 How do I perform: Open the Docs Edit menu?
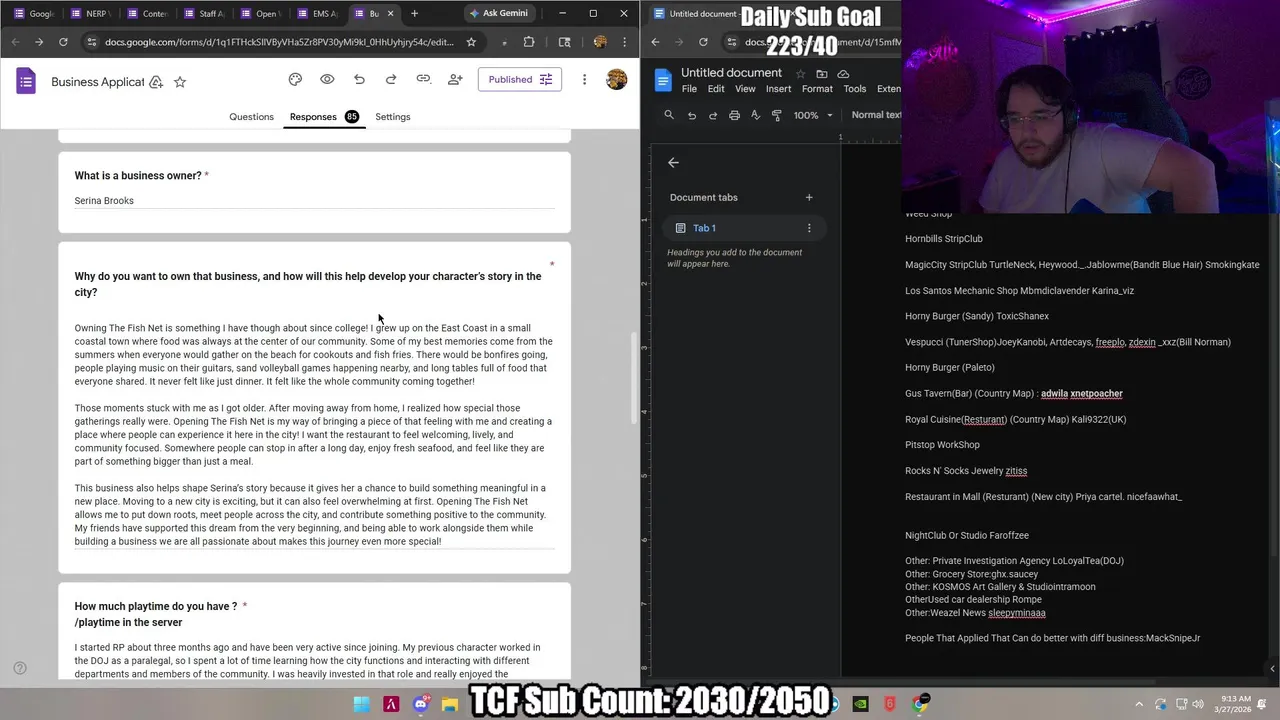coord(716,89)
